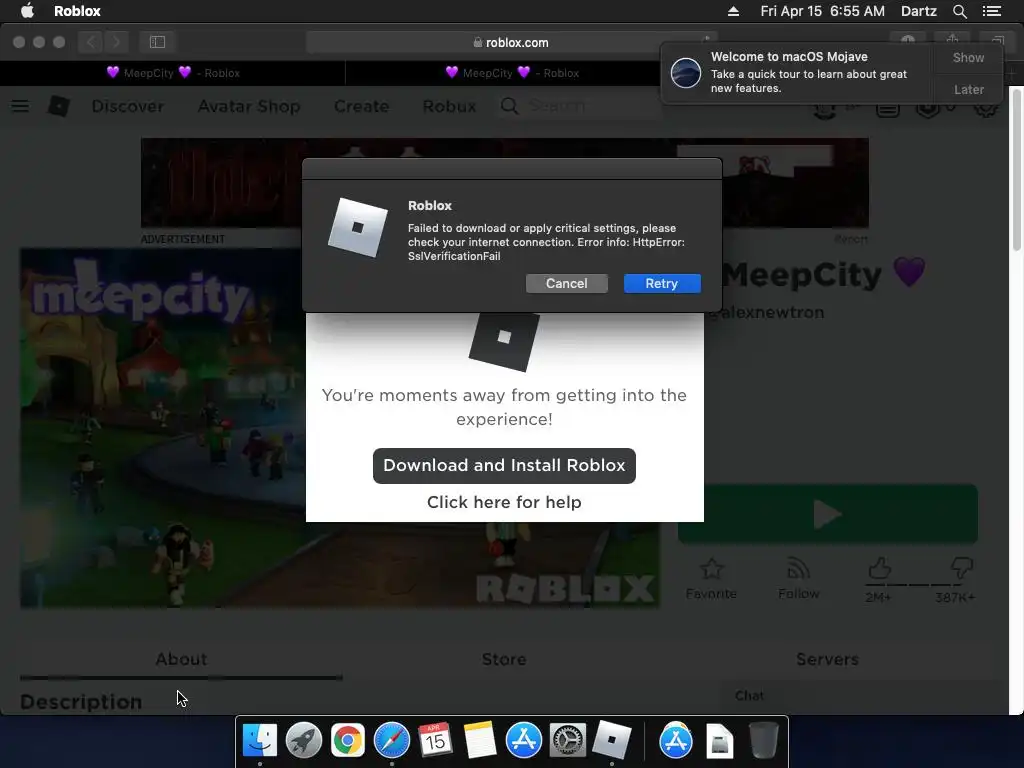Image resolution: width=1024 pixels, height=768 pixels.
Task: Open the first App Store icon in the Dock
Action: tap(524, 741)
